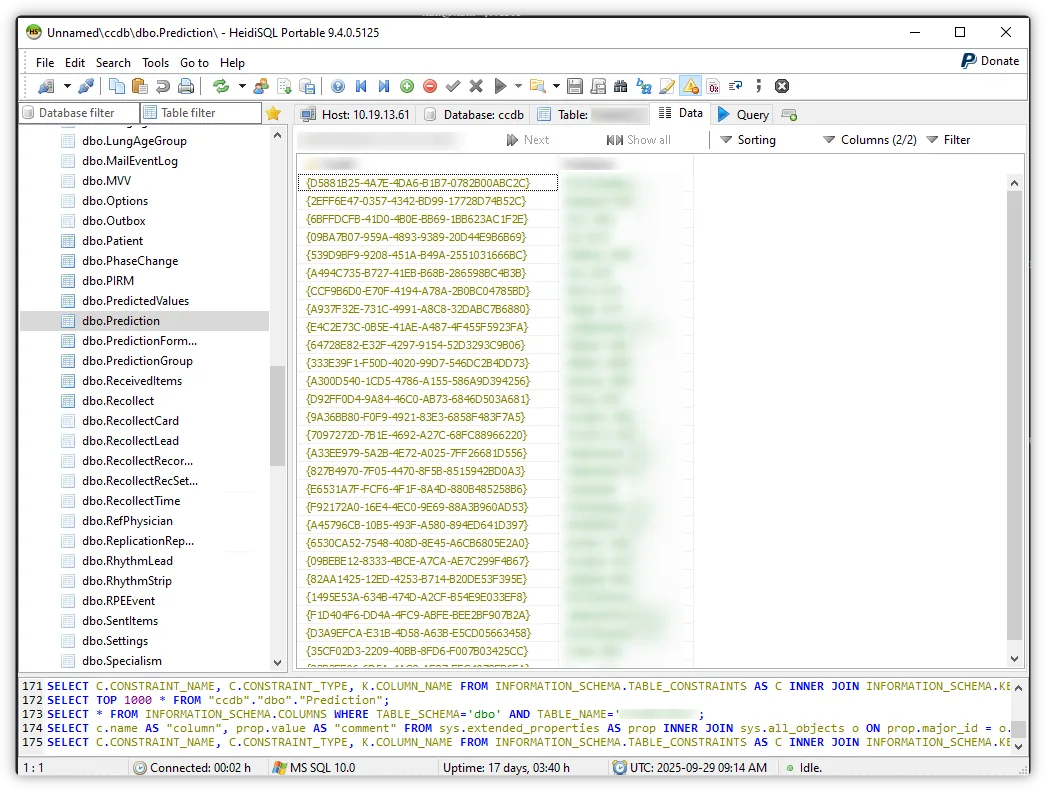Switch to the Data tab
The width and height of the screenshot is (1046, 791).
(x=680, y=113)
